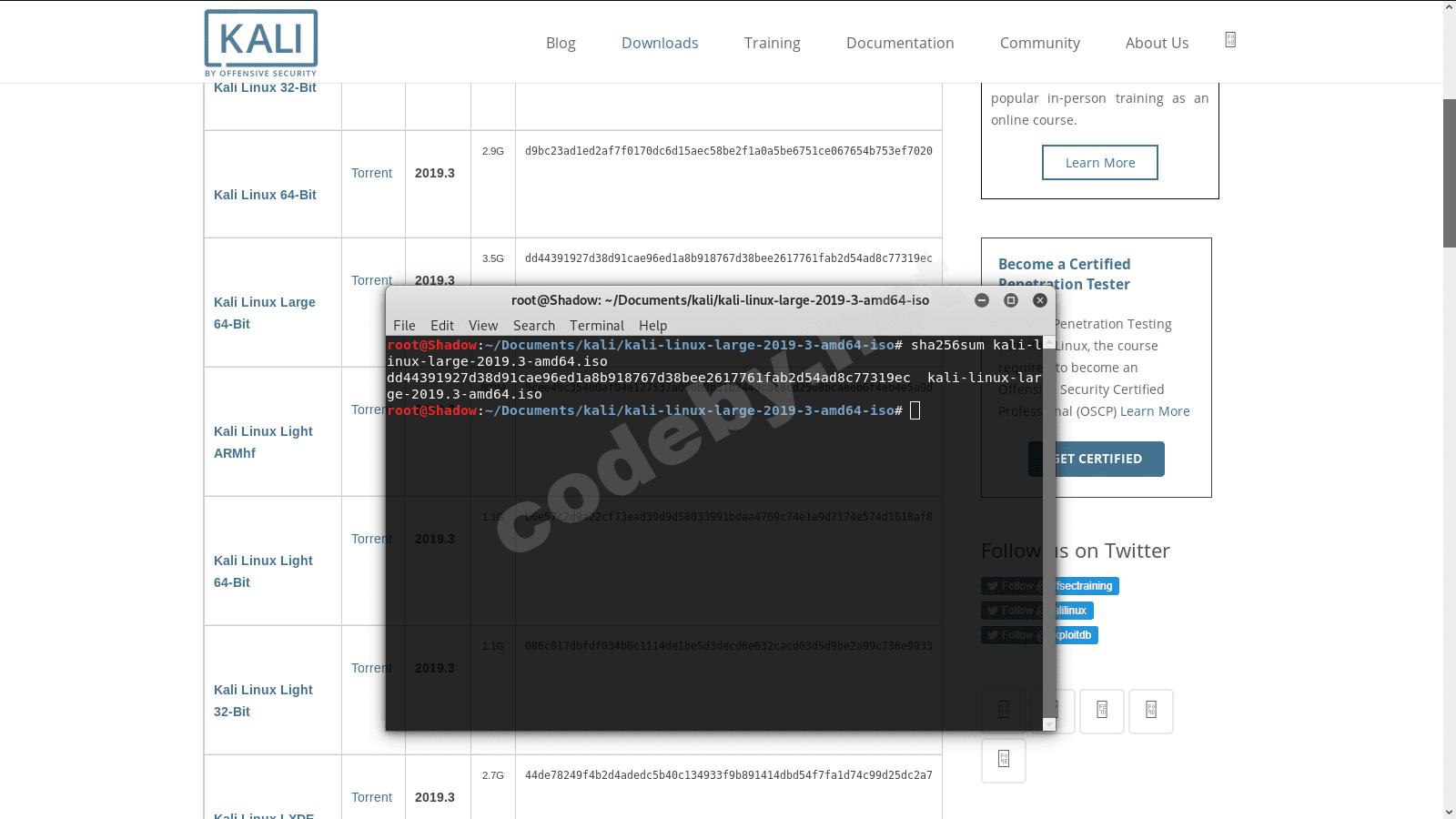Open the File menu in the terminal
1456x819 pixels.
coord(404,325)
